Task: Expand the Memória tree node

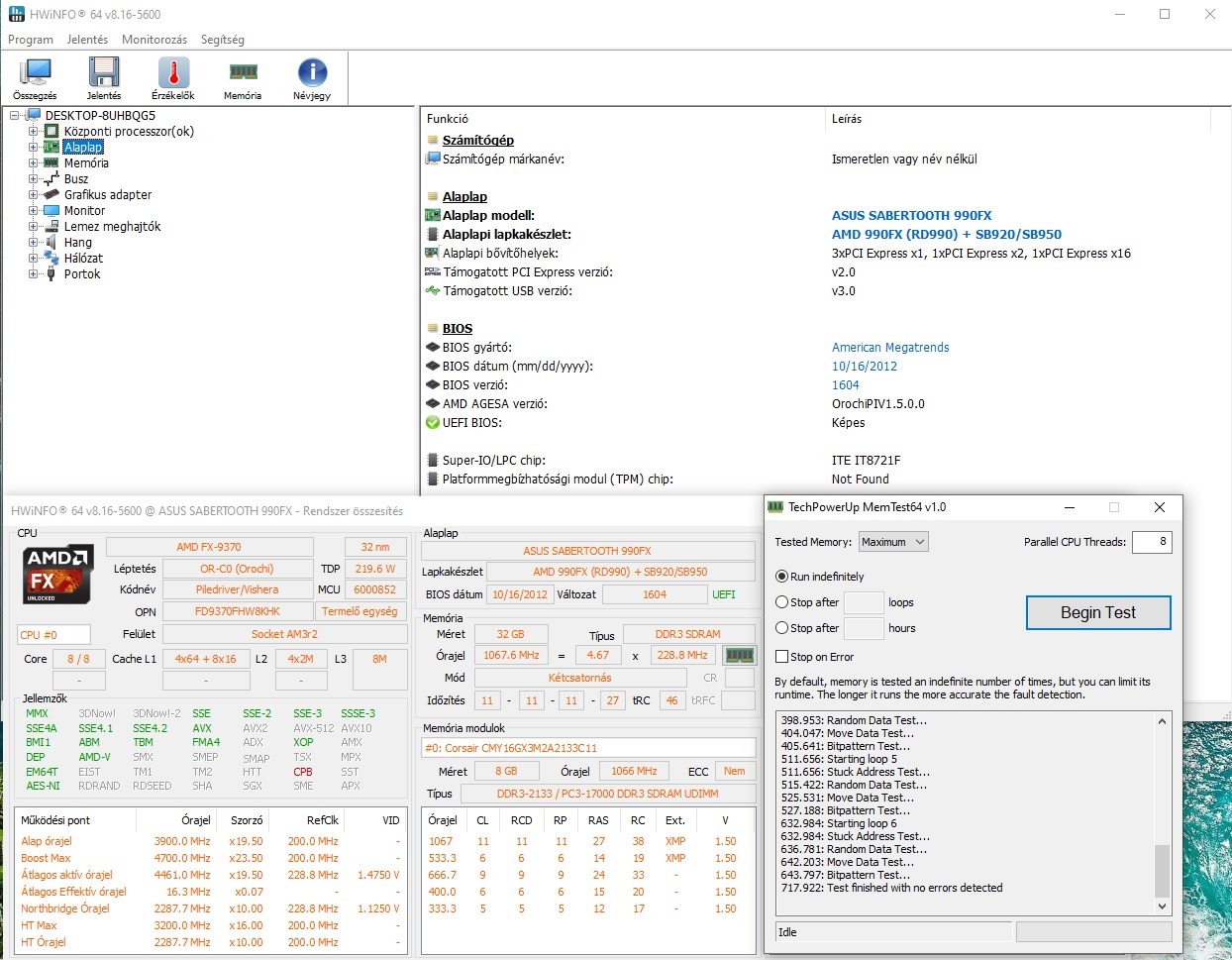Action: click(x=34, y=162)
